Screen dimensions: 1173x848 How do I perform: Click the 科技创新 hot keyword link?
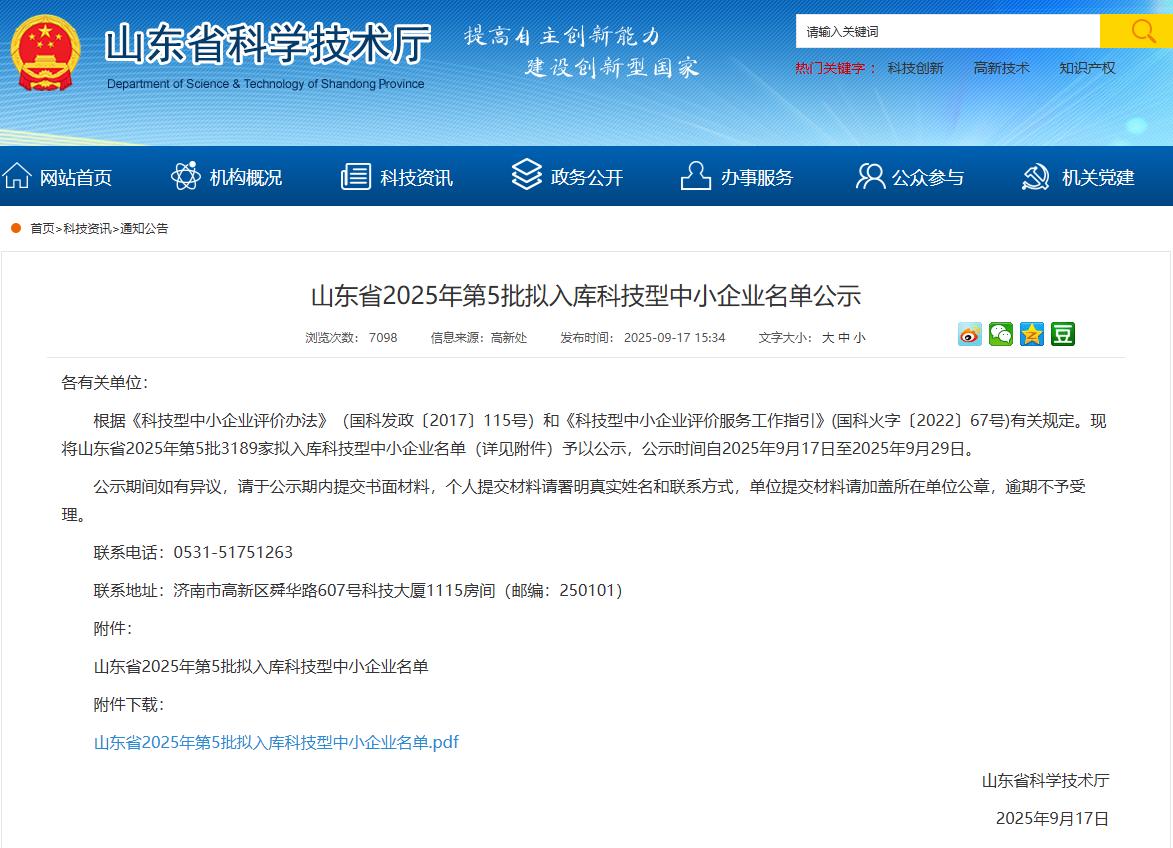(915, 68)
